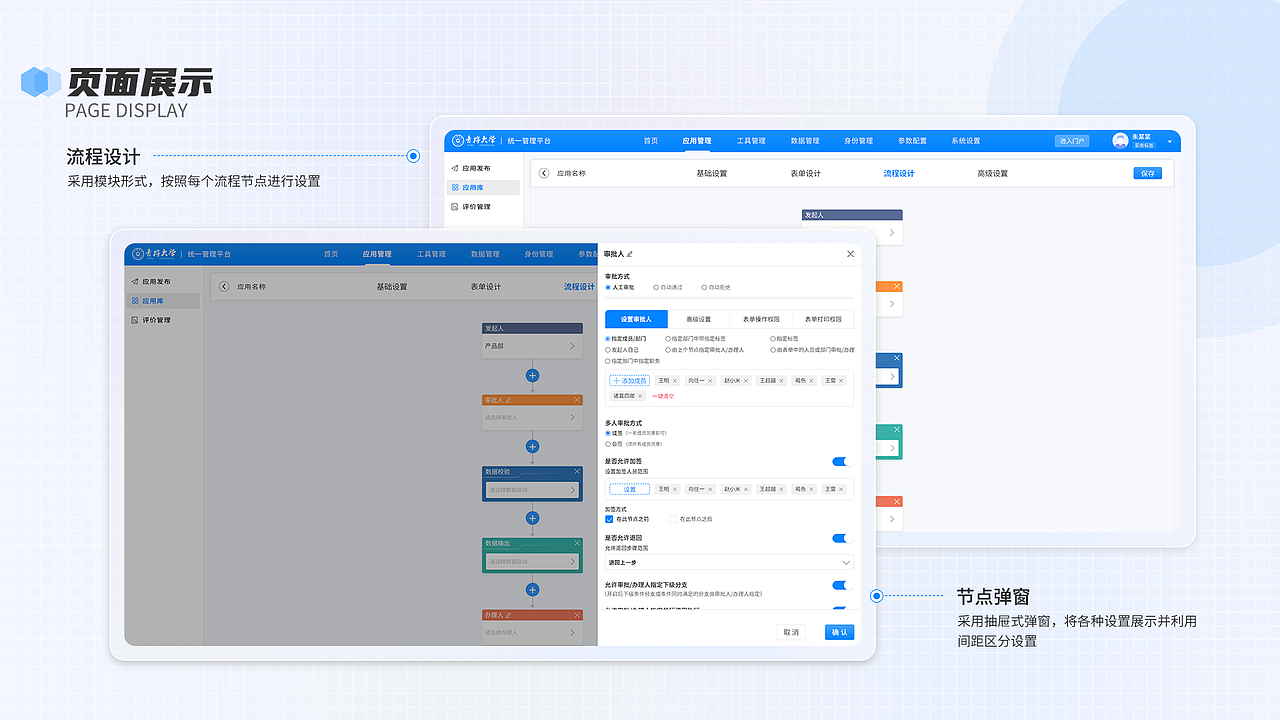Click 设置 button for 加签人员范围
The width and height of the screenshot is (1280, 720).
[629, 489]
